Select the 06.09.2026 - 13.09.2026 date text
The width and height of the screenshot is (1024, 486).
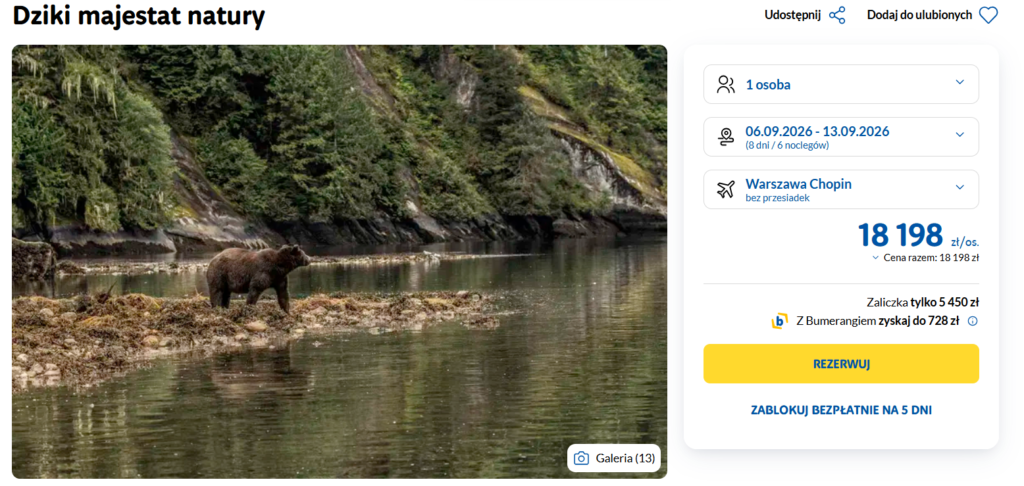pyautogui.click(x=817, y=131)
